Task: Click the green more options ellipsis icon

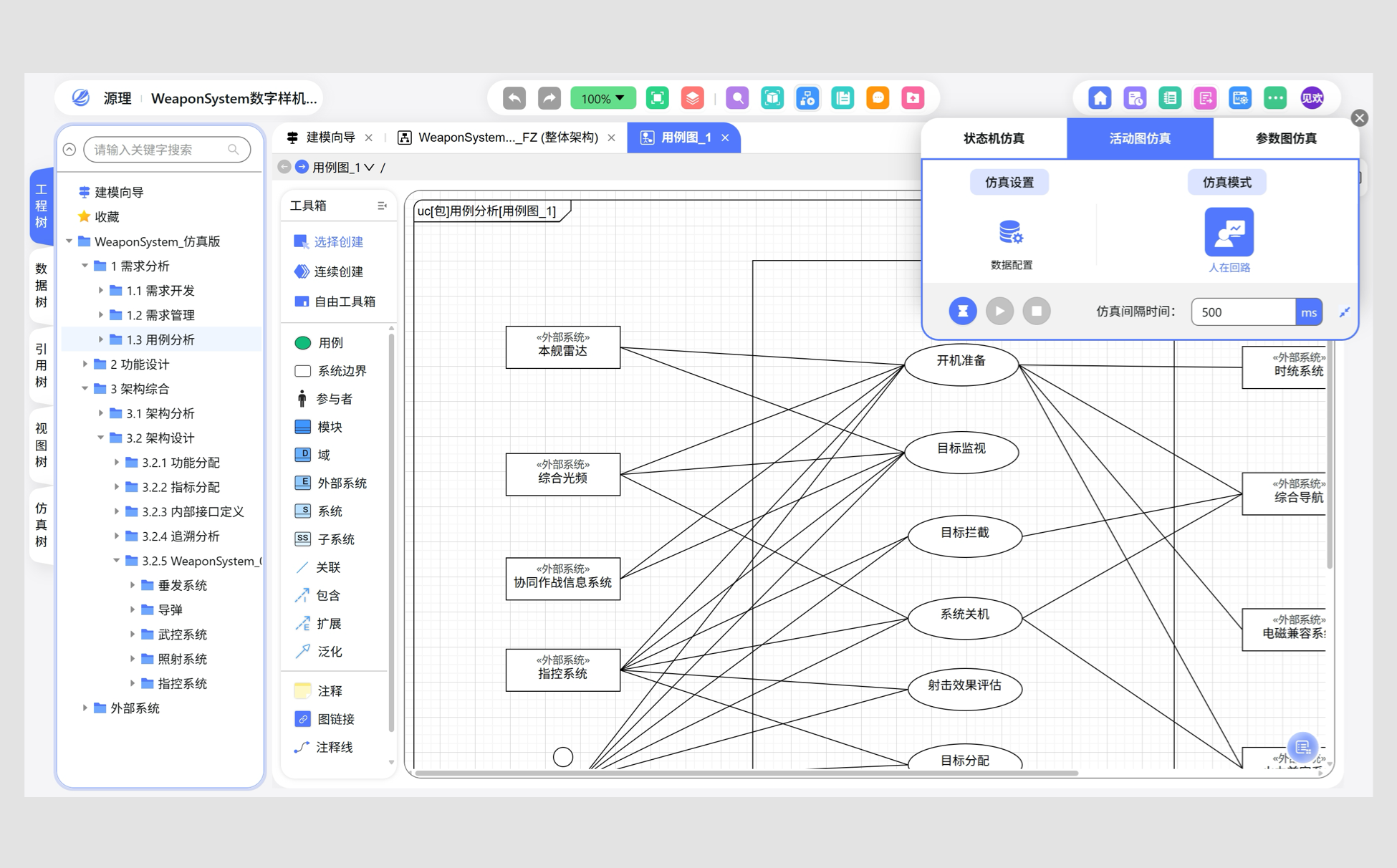Action: [x=1275, y=98]
